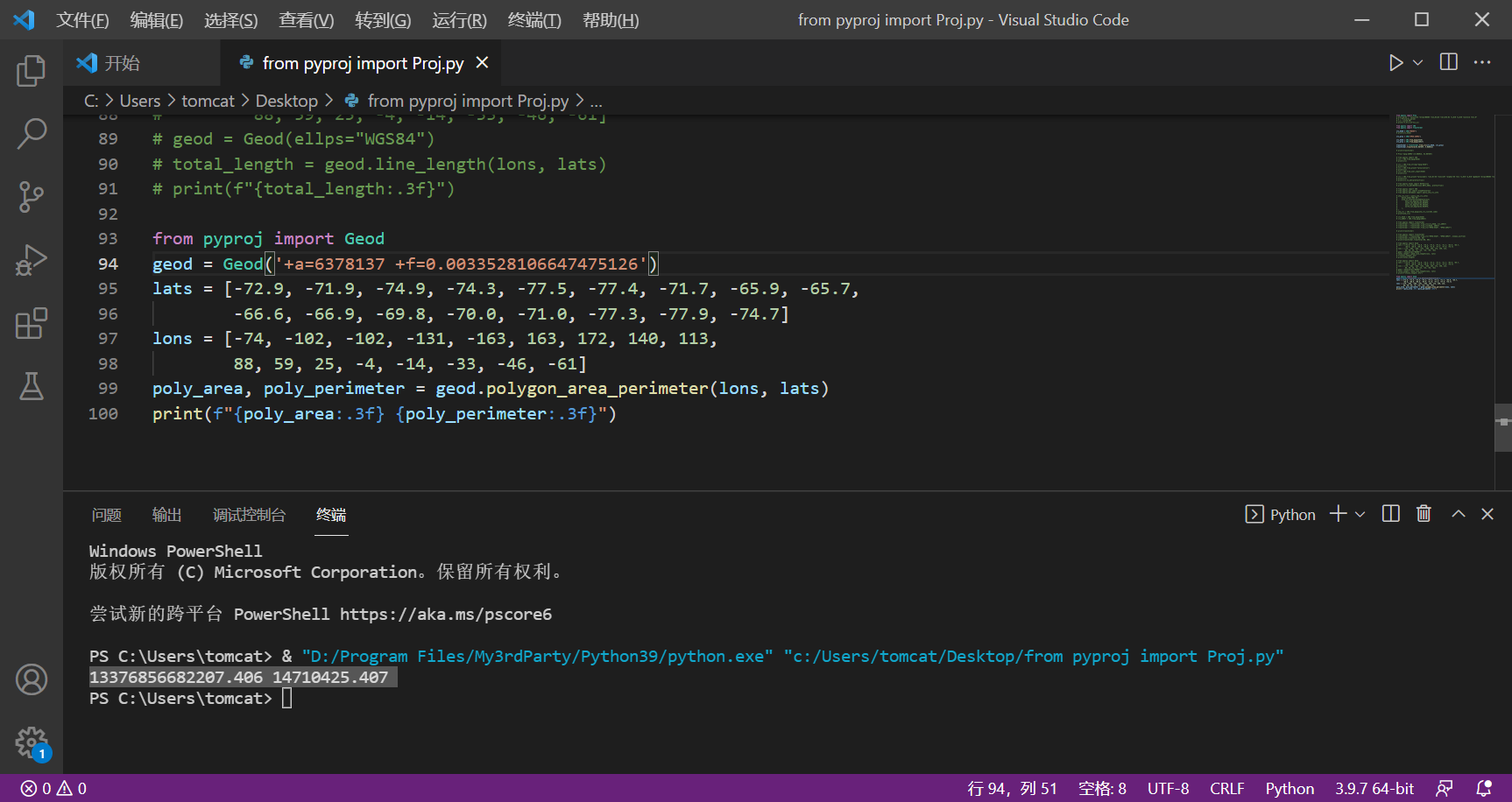Select language mode Python in status bar
Screen dimensions: 1512x802
click(x=1289, y=788)
